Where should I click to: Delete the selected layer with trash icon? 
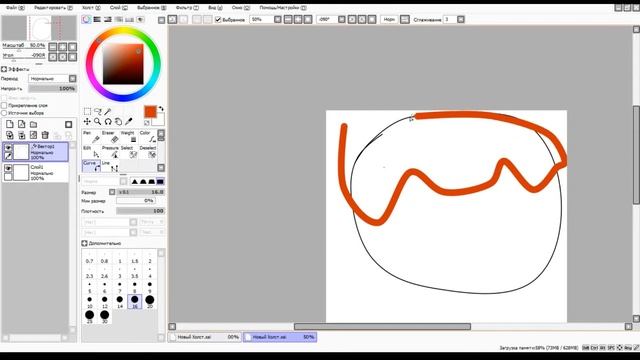(x=45, y=135)
